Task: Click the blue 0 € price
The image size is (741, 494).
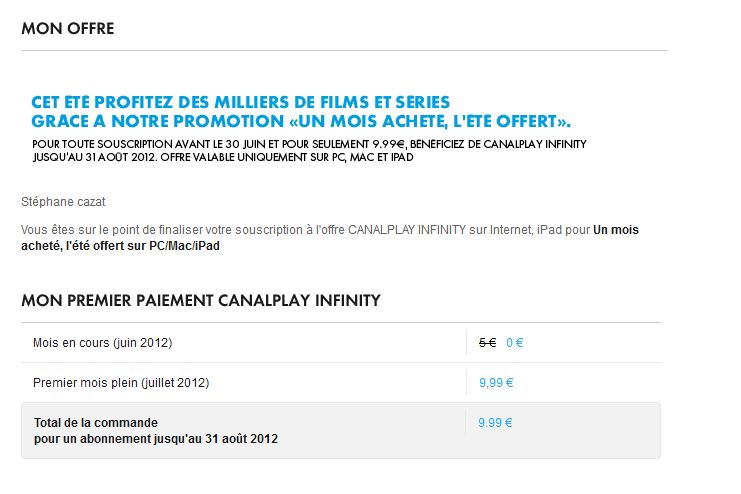Action: (515, 343)
